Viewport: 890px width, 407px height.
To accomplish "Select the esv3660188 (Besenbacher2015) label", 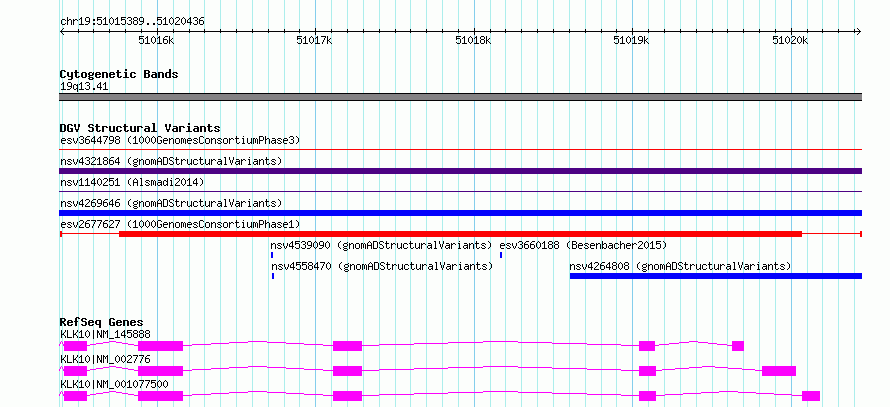I will click(583, 245).
